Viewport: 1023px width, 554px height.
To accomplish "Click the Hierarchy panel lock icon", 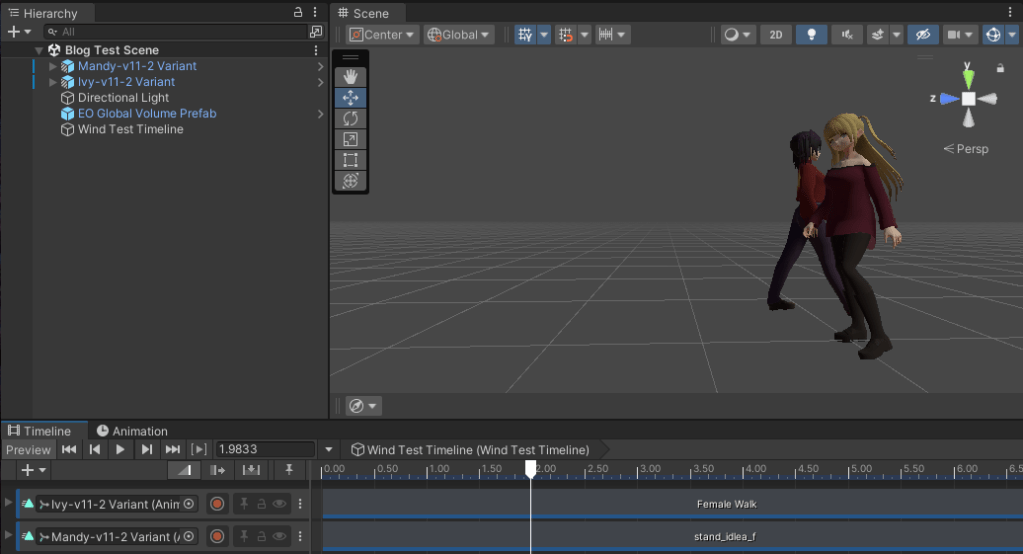I will tap(298, 12).
